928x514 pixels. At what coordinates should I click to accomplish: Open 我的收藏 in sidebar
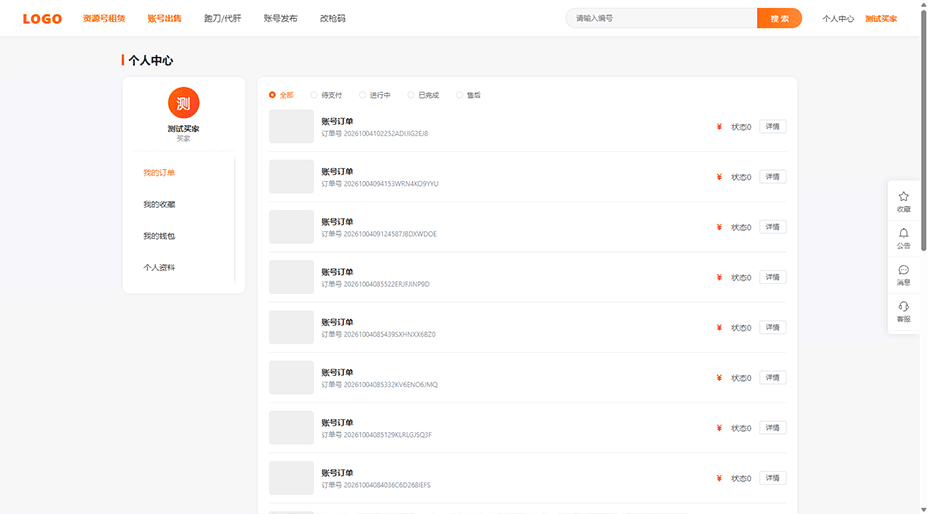coord(159,204)
